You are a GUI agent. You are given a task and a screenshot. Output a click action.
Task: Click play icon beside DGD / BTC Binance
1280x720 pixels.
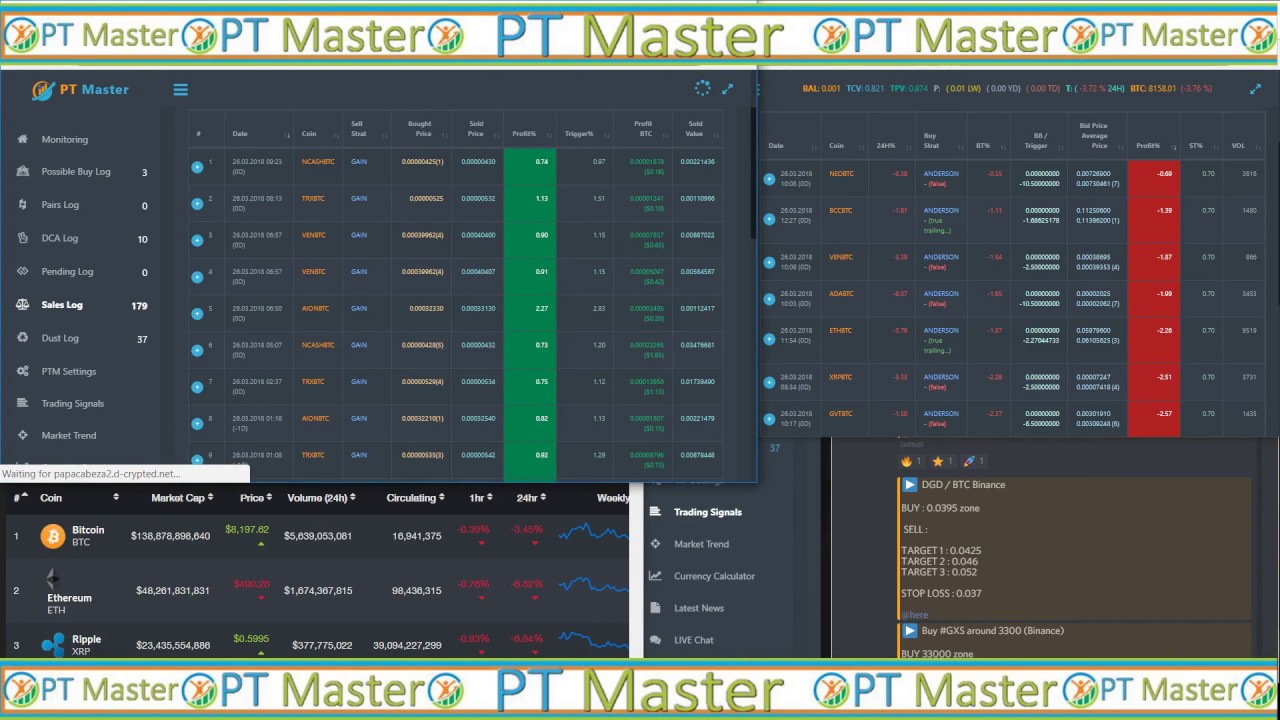[x=910, y=485]
